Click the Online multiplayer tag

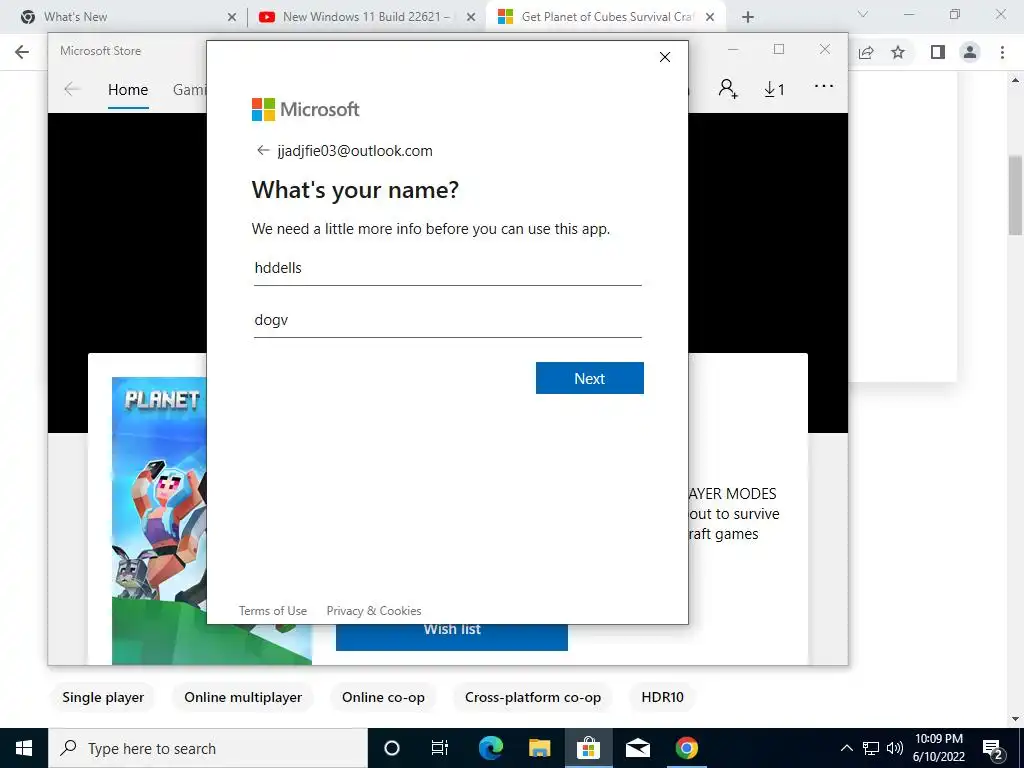click(243, 697)
